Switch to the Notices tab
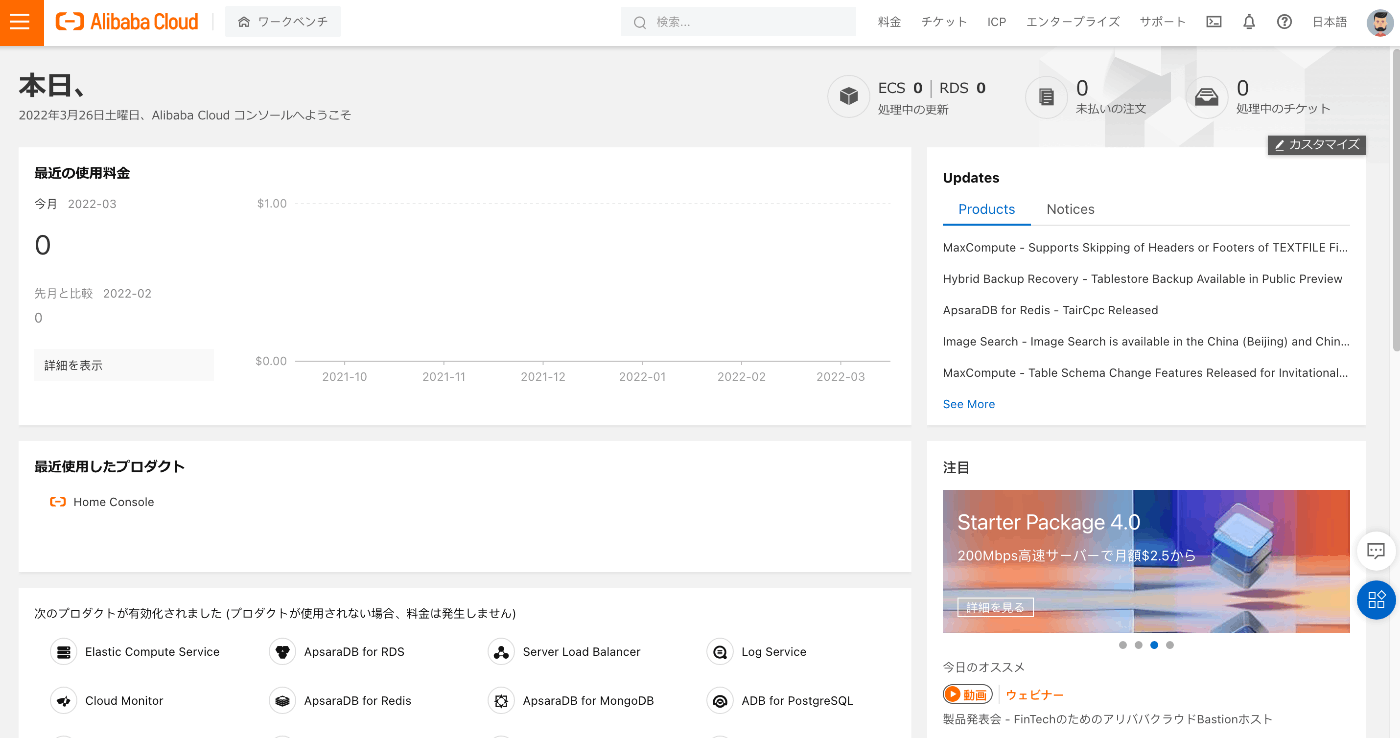The width and height of the screenshot is (1400, 738). 1070,209
